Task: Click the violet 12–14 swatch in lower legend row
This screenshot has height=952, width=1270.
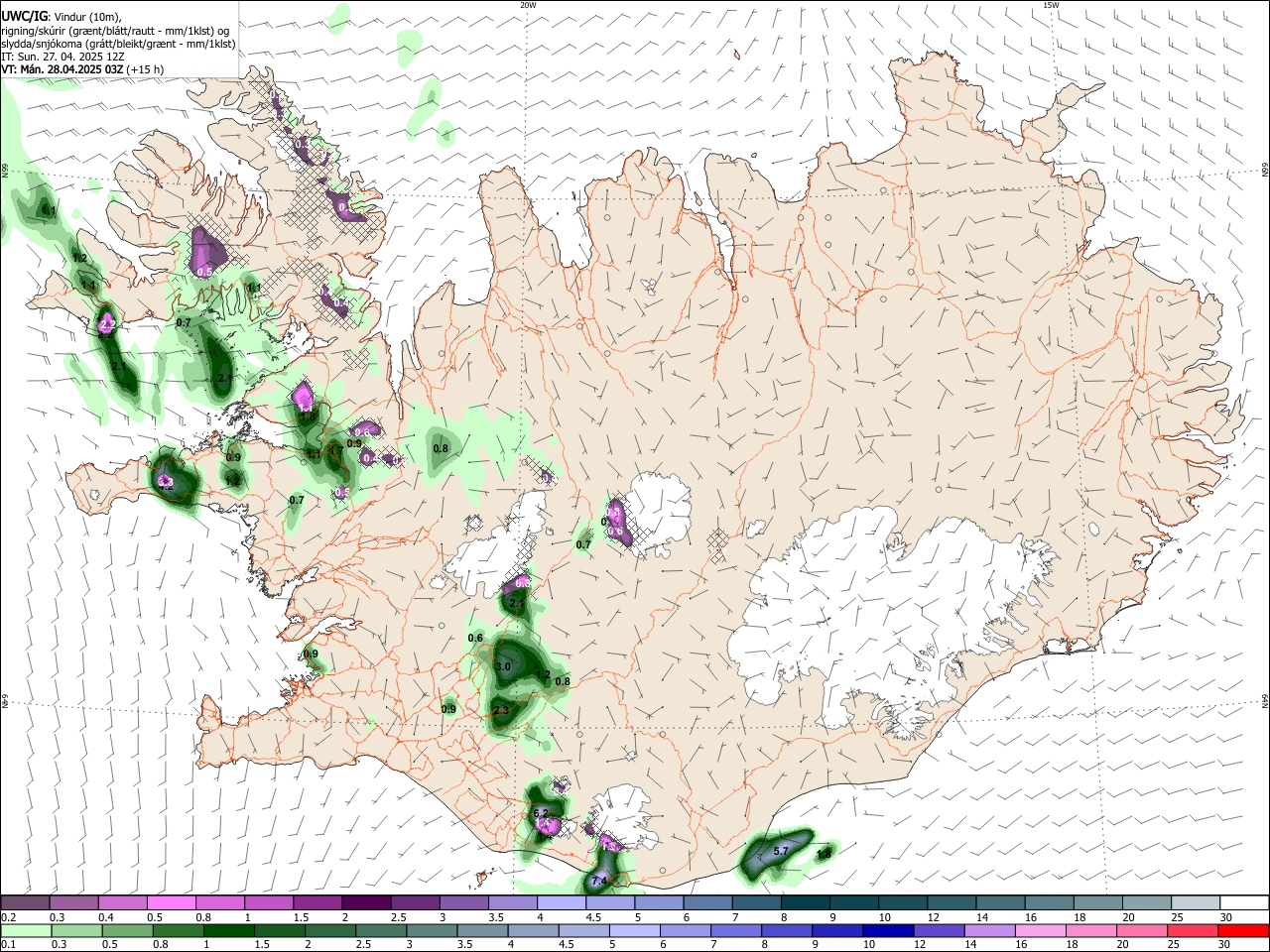Action: coord(939,930)
